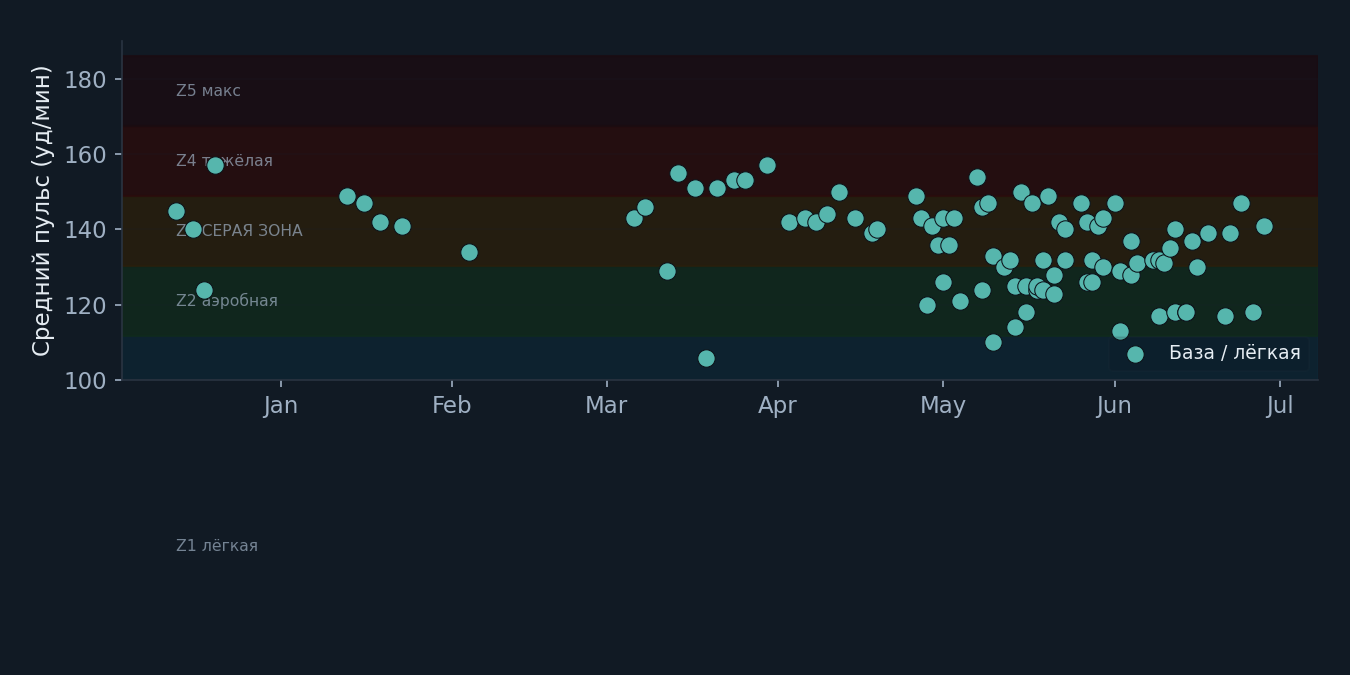1350x675 pixels.
Task: Click the May x-axis label
Action: click(942, 406)
